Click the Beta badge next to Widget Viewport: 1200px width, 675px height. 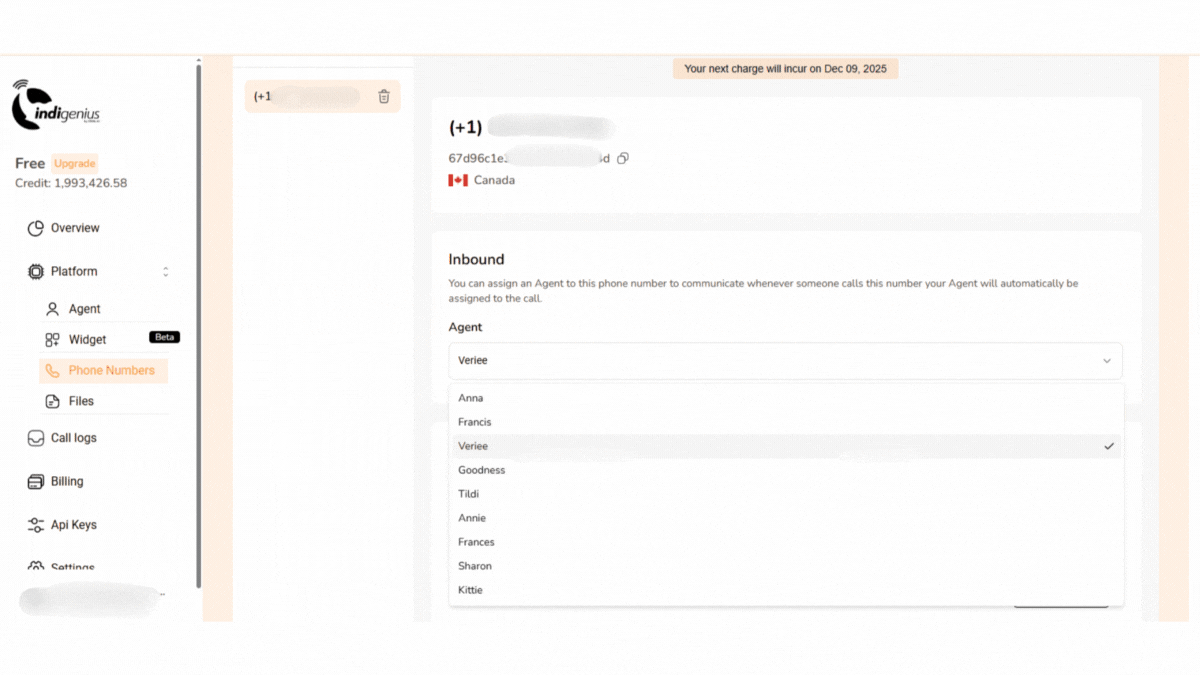click(165, 337)
